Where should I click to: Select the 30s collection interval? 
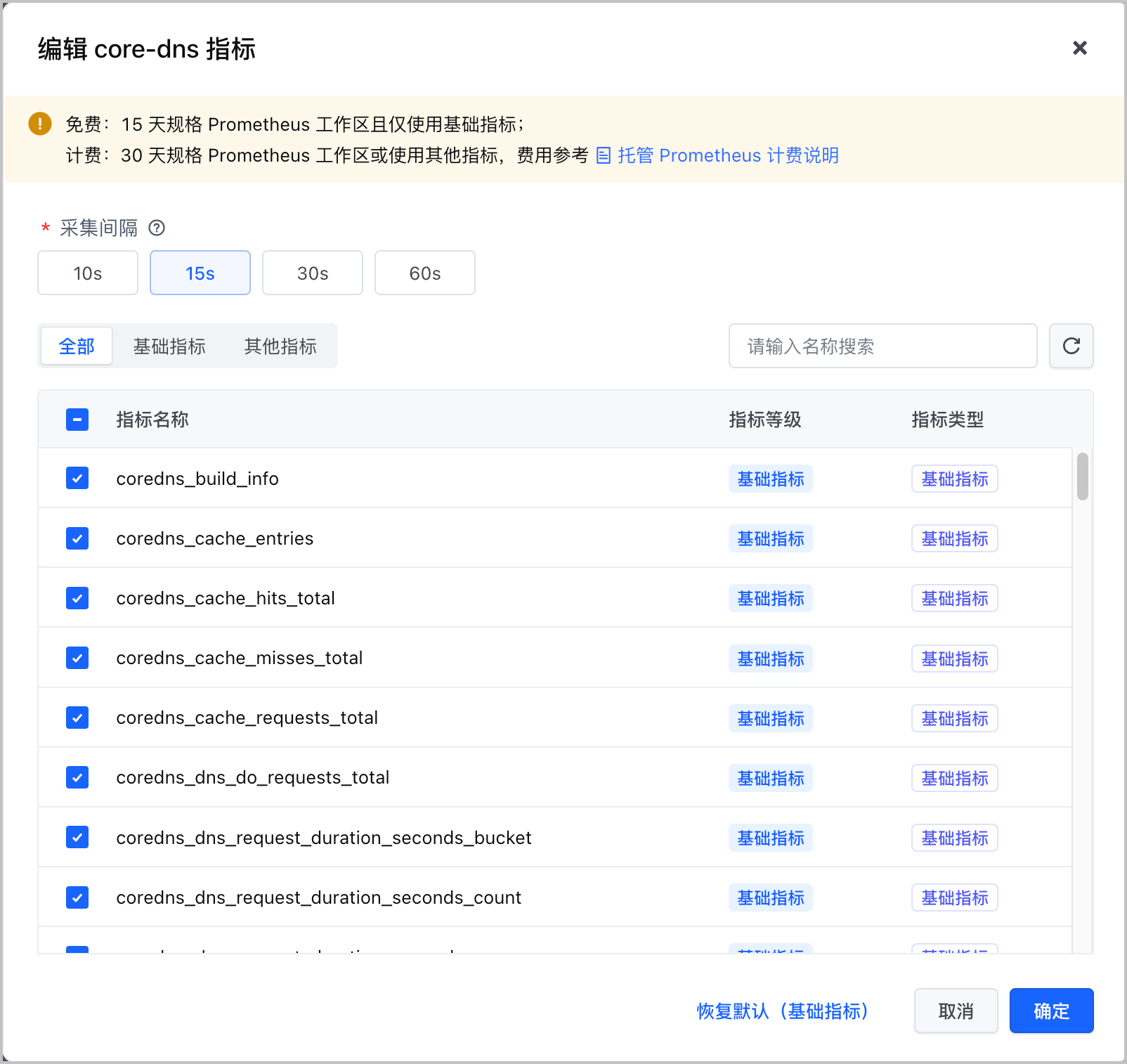(313, 273)
